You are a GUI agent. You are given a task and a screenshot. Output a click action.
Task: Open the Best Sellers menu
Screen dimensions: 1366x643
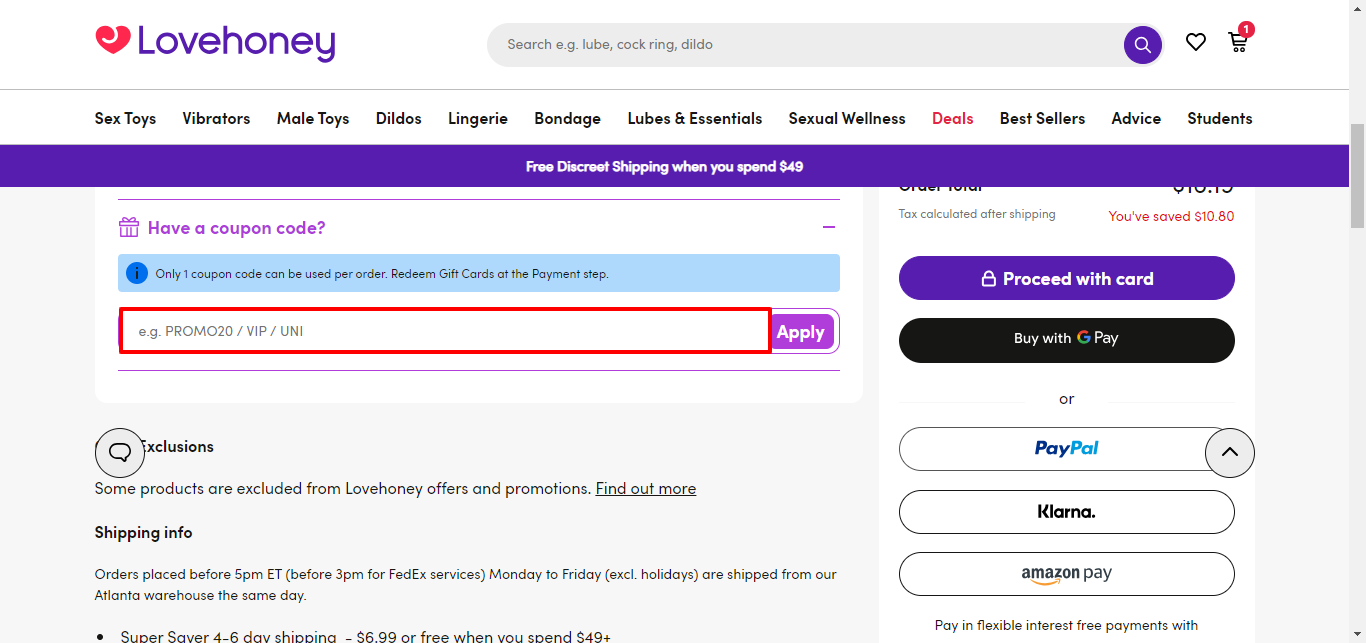point(1042,118)
